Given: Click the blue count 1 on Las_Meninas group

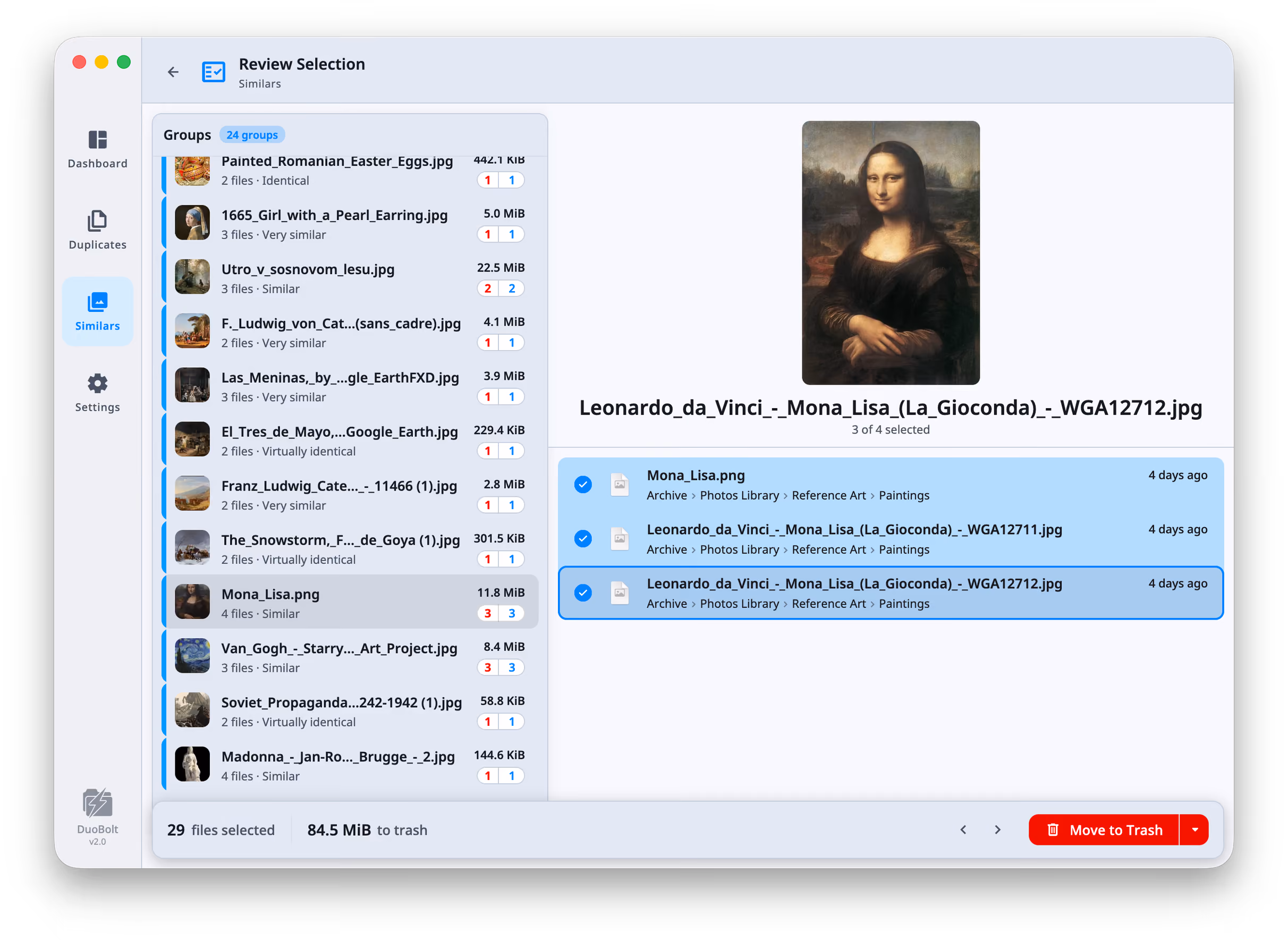Looking at the screenshot, I should 512,397.
